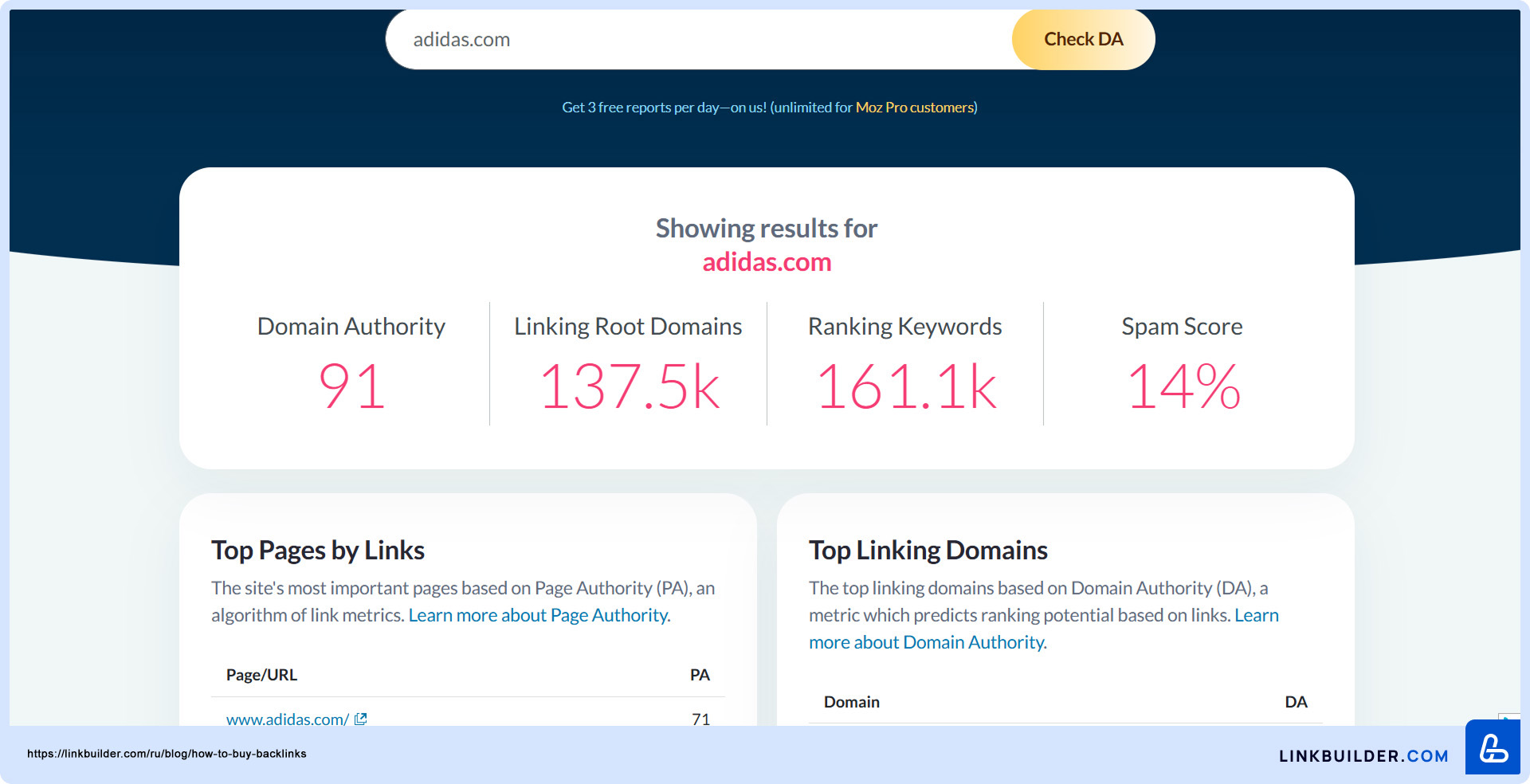
Task: Click the LINKBUILDER.COM brand text
Action: coord(1363,756)
